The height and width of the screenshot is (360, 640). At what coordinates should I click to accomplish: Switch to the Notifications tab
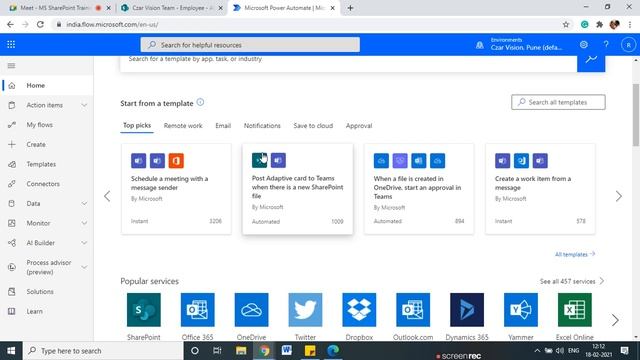(x=262, y=126)
